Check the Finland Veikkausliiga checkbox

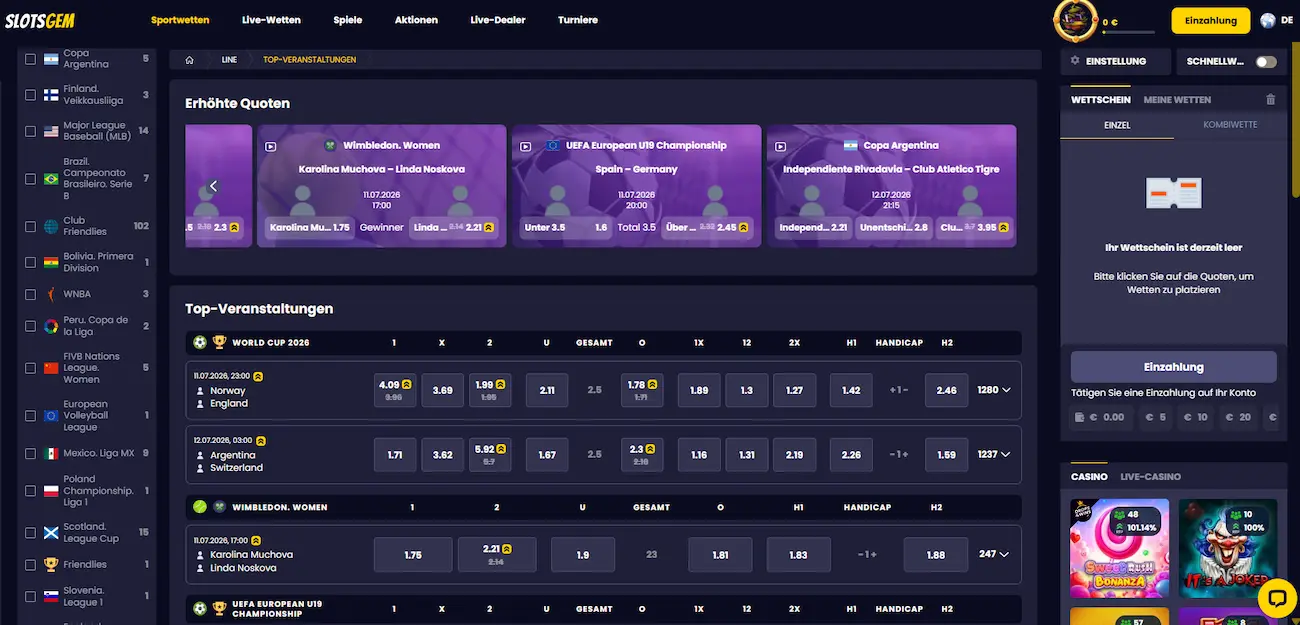coord(30,95)
